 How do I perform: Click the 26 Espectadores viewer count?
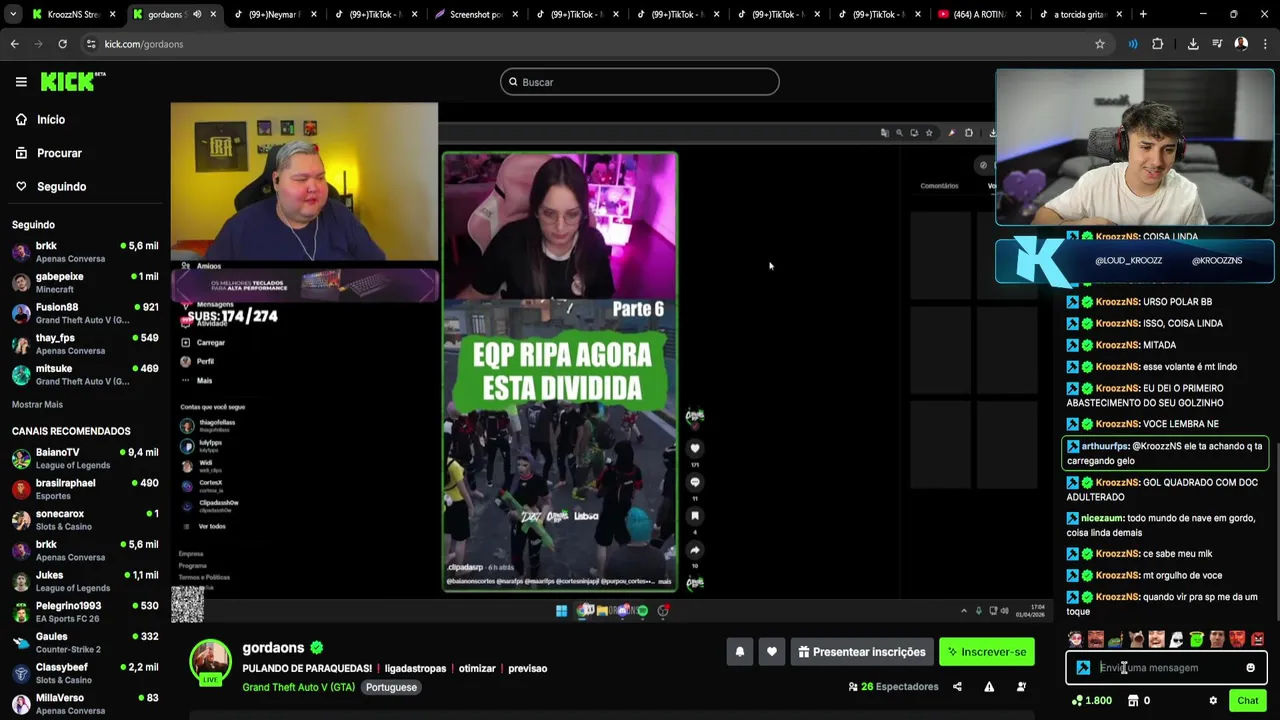[893, 687]
